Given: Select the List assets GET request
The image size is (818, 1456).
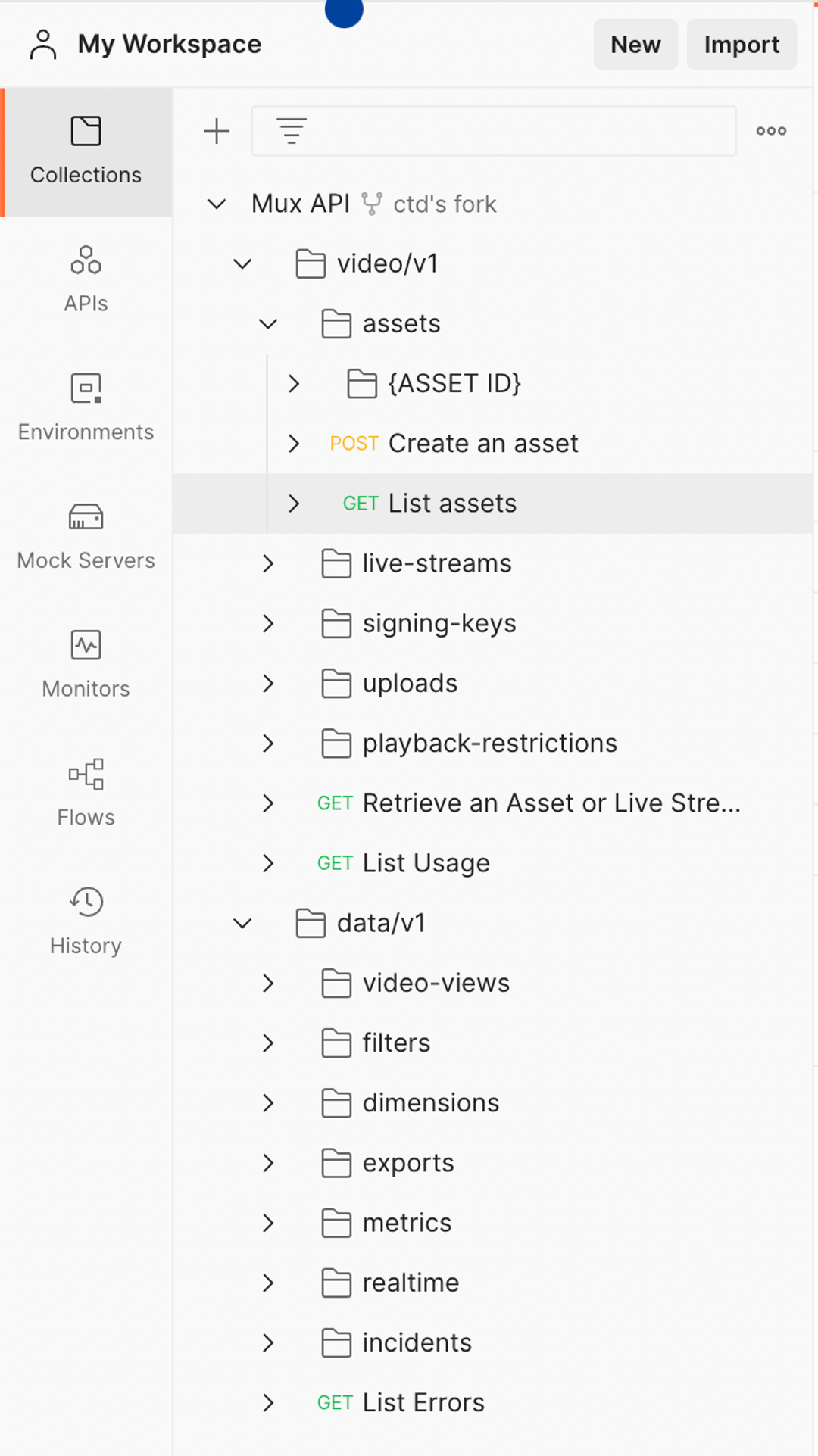Looking at the screenshot, I should click(x=451, y=503).
